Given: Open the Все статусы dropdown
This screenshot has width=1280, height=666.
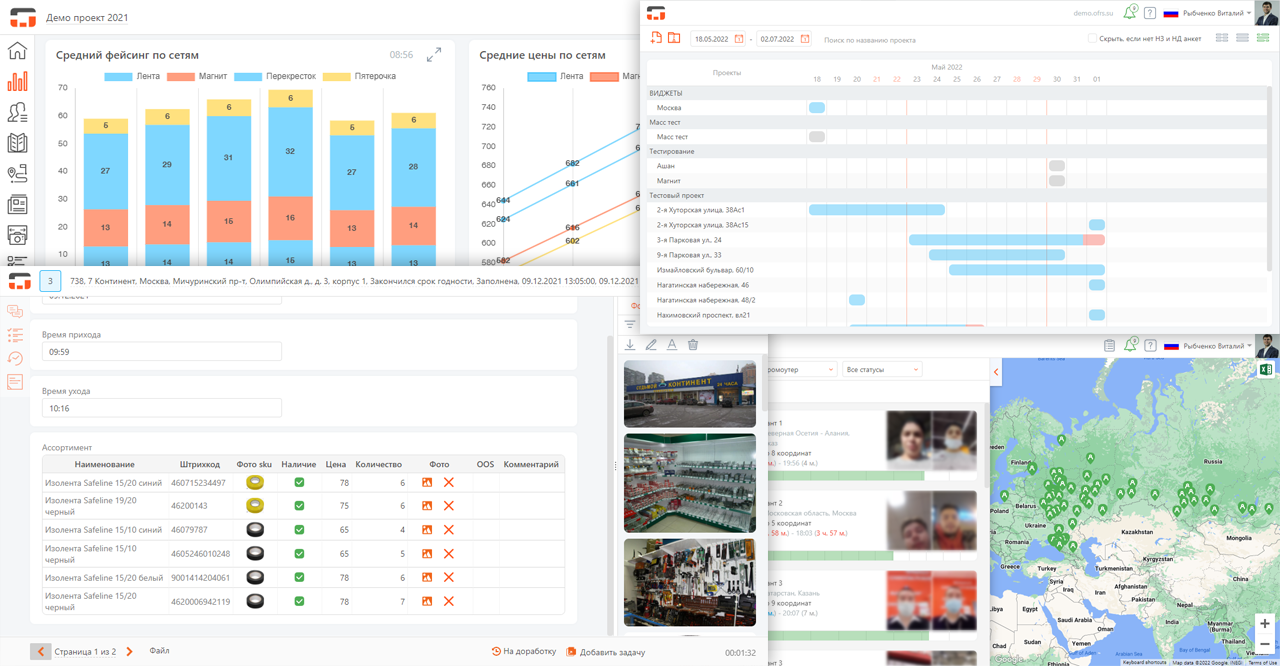Looking at the screenshot, I should 882,370.
